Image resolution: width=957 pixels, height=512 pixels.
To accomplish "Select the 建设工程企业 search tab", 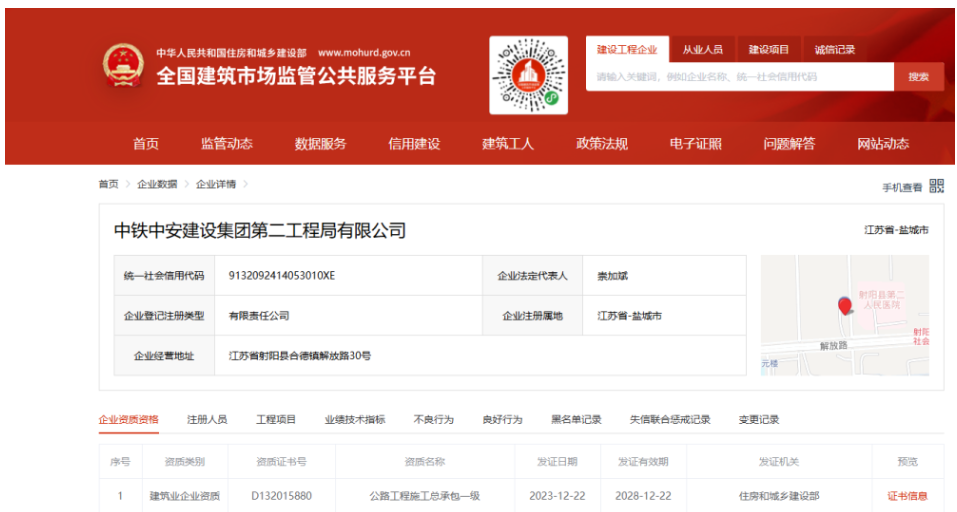I will click(x=627, y=49).
